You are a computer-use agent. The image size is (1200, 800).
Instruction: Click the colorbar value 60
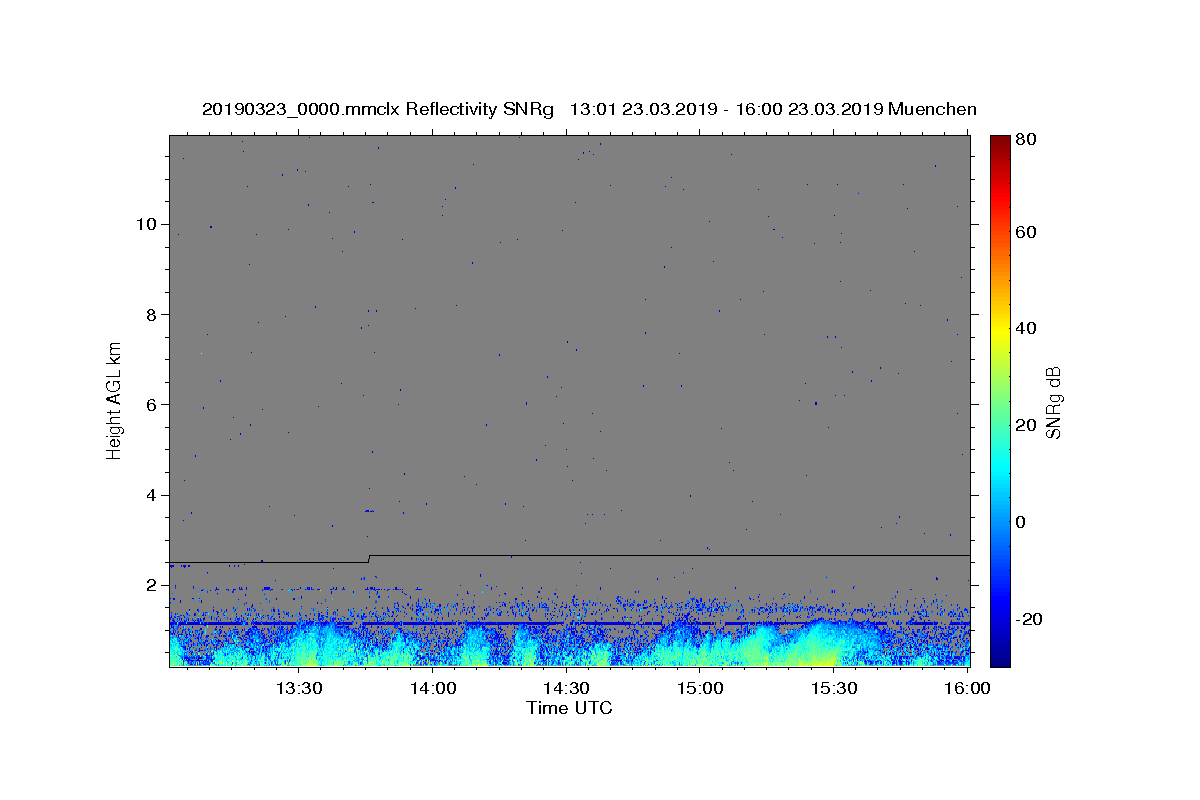tap(1028, 232)
